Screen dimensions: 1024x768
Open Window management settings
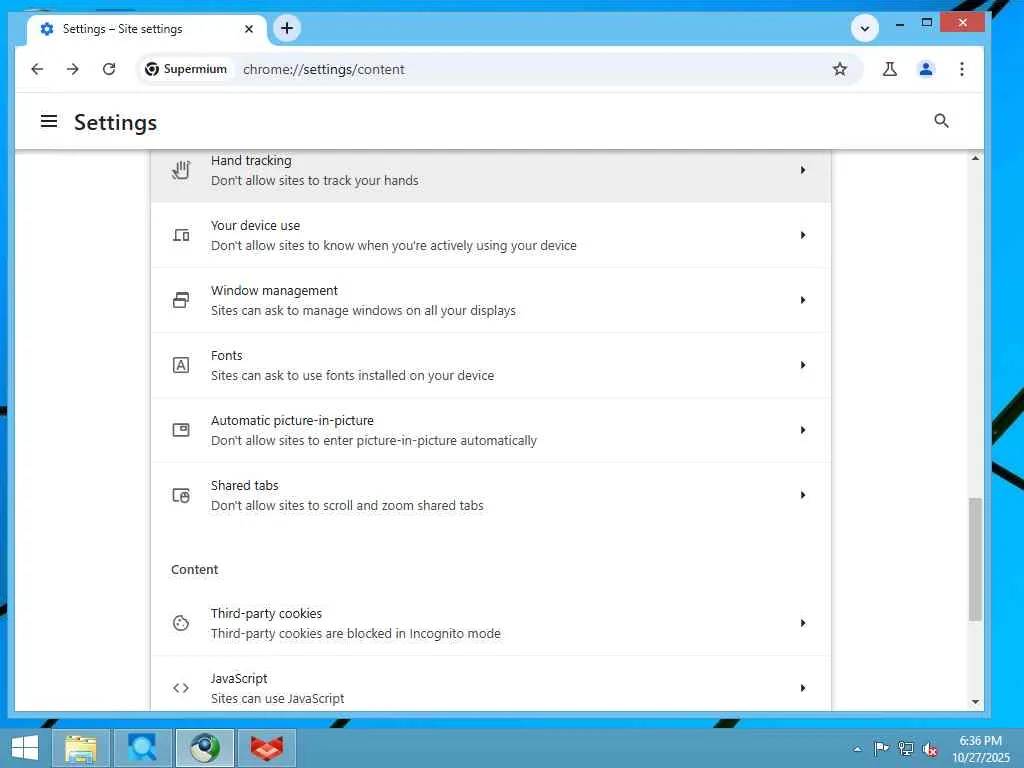pyautogui.click(x=490, y=300)
